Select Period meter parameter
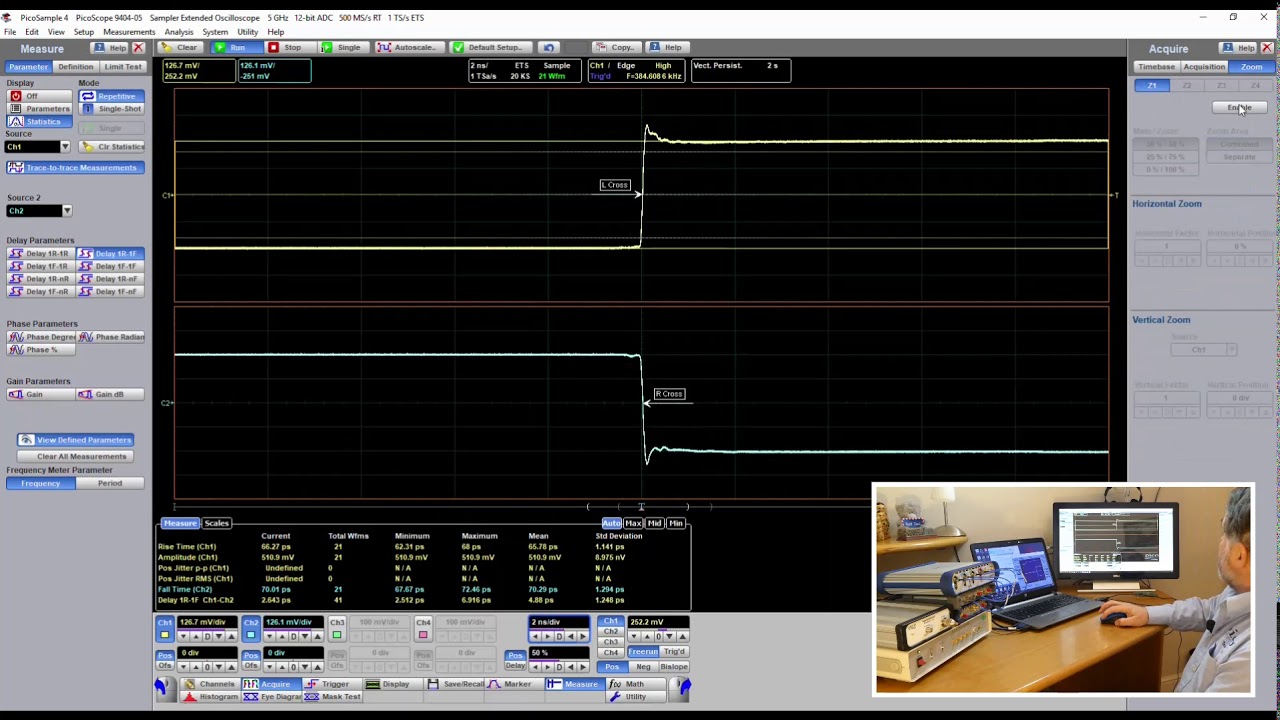The height and width of the screenshot is (720, 1280). (110, 484)
